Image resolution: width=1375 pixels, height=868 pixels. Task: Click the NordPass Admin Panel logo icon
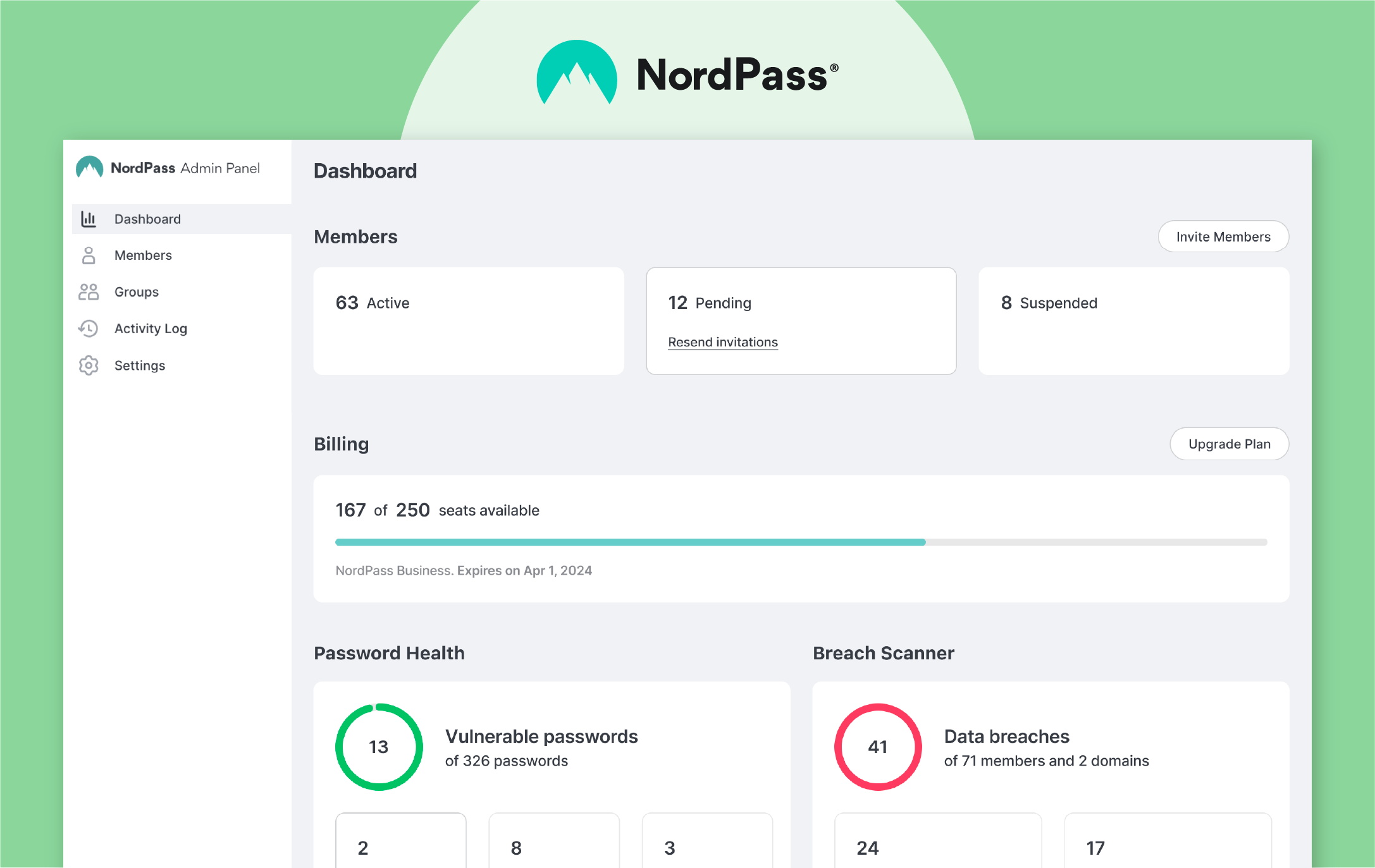coord(89,168)
